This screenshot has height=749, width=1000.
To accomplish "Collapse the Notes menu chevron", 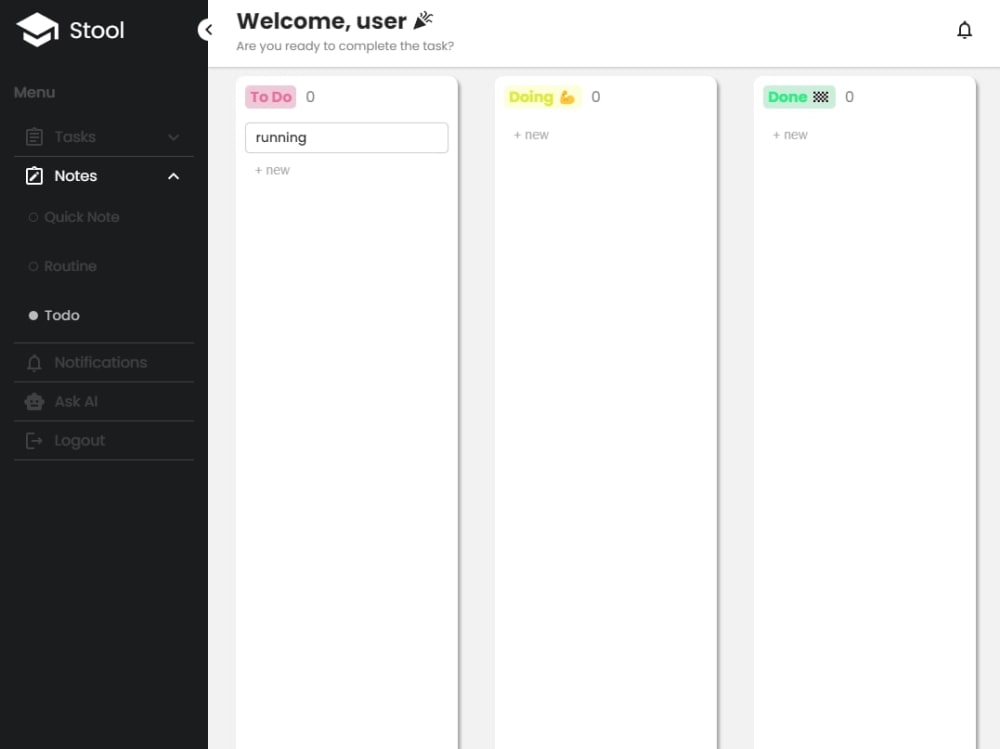I will [173, 176].
